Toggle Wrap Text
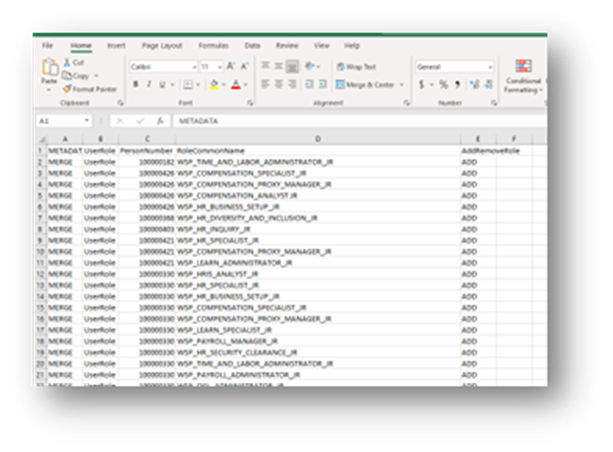 click(356, 67)
